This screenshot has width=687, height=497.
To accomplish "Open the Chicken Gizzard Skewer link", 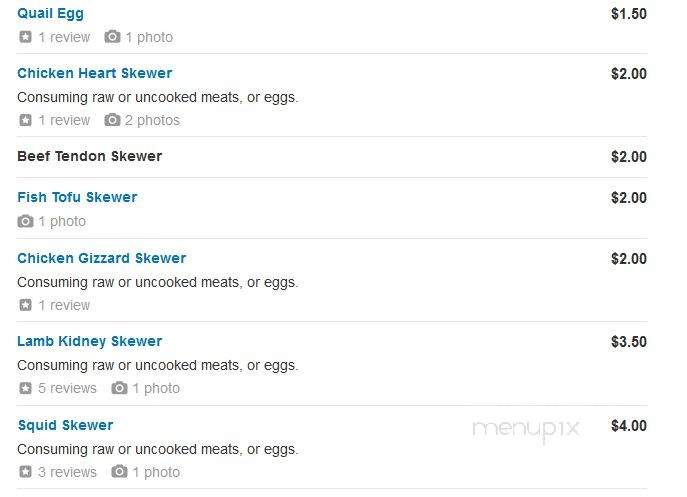I will pyautogui.click(x=102, y=258).
